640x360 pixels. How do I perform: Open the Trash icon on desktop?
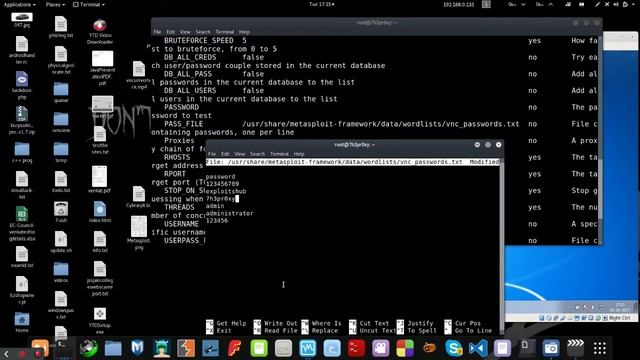(x=61, y=212)
